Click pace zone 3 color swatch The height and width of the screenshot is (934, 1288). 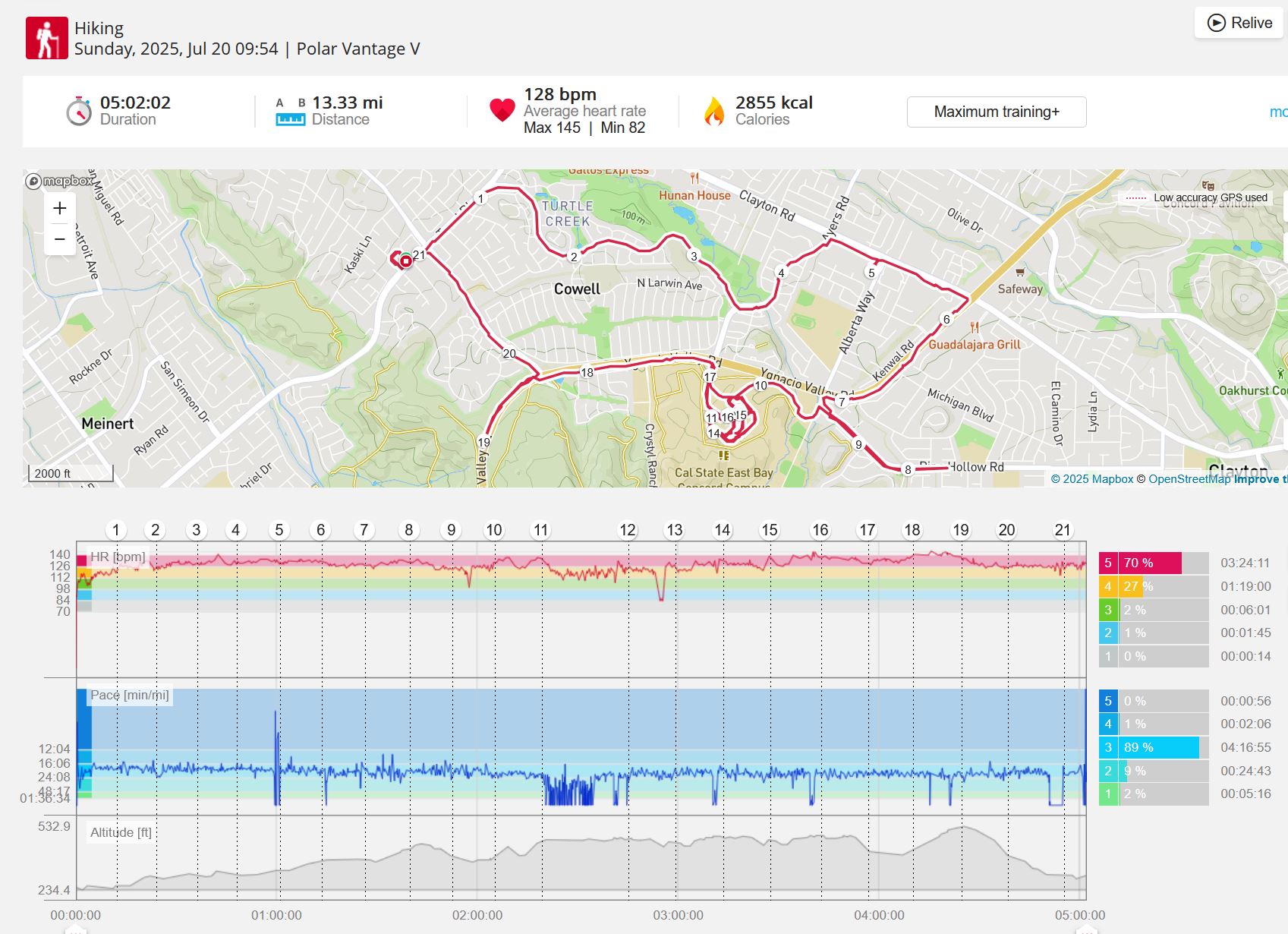click(x=1108, y=747)
